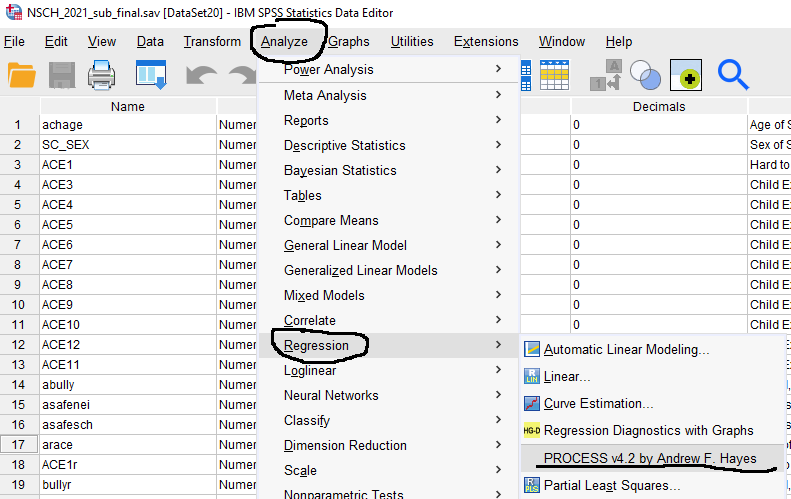
Task: Select the ACE1r variable name cell
Action: click(128, 465)
